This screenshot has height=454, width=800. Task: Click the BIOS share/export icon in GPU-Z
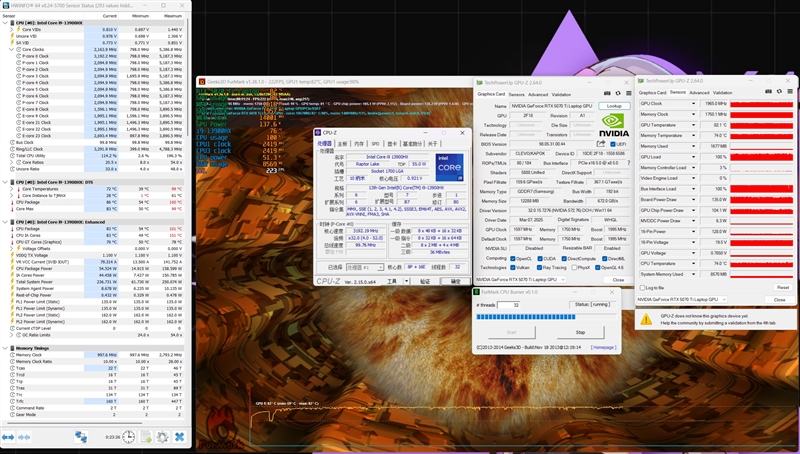601,144
